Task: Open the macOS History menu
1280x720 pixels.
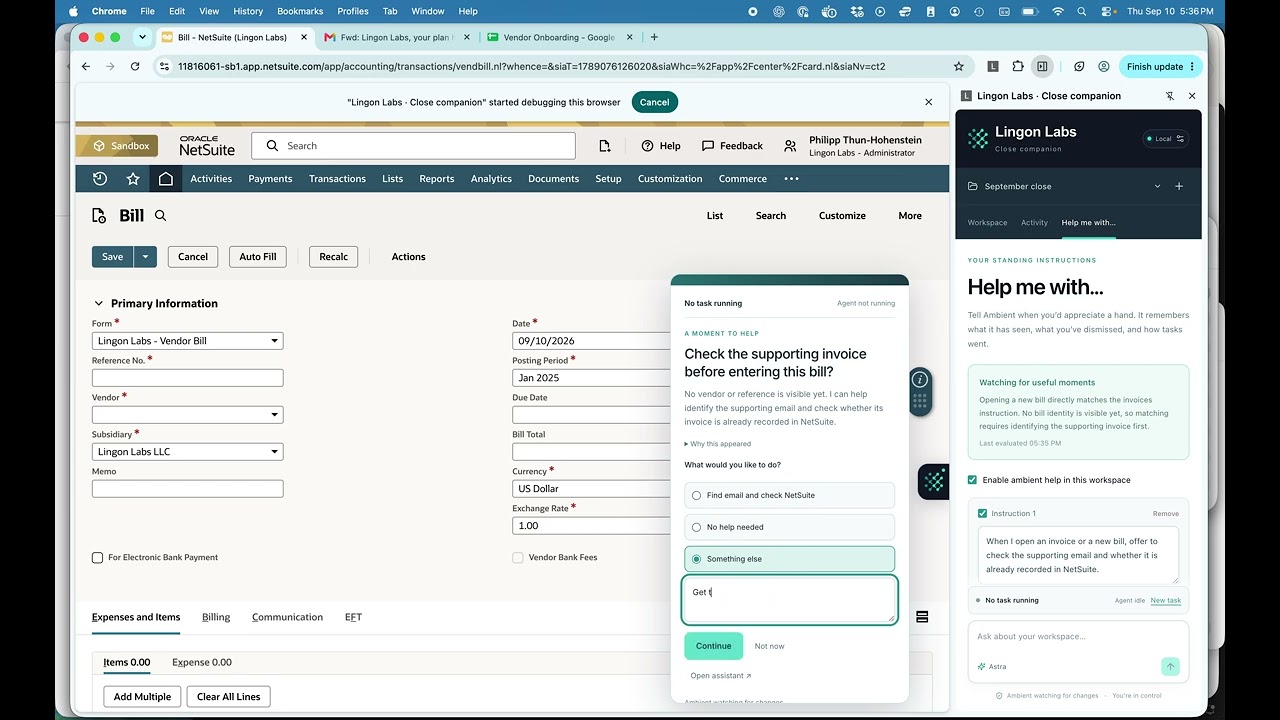Action: [x=248, y=11]
